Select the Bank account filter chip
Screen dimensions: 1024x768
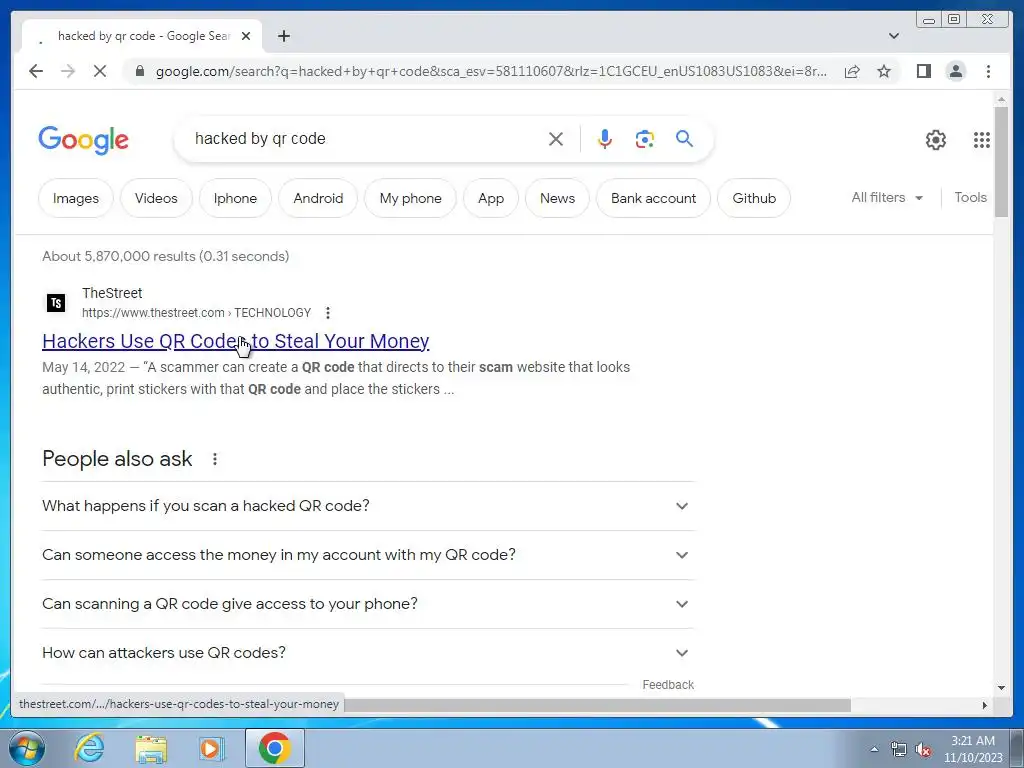[653, 198]
